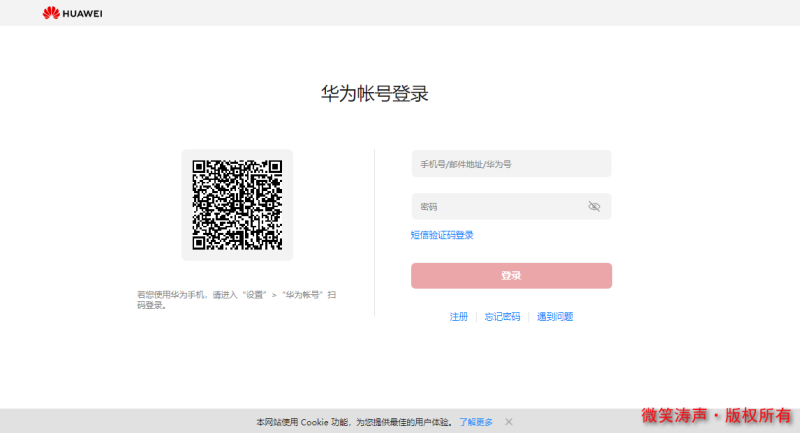Open the 忘记密码 link
Viewport: 800px width, 433px height.
(x=502, y=317)
